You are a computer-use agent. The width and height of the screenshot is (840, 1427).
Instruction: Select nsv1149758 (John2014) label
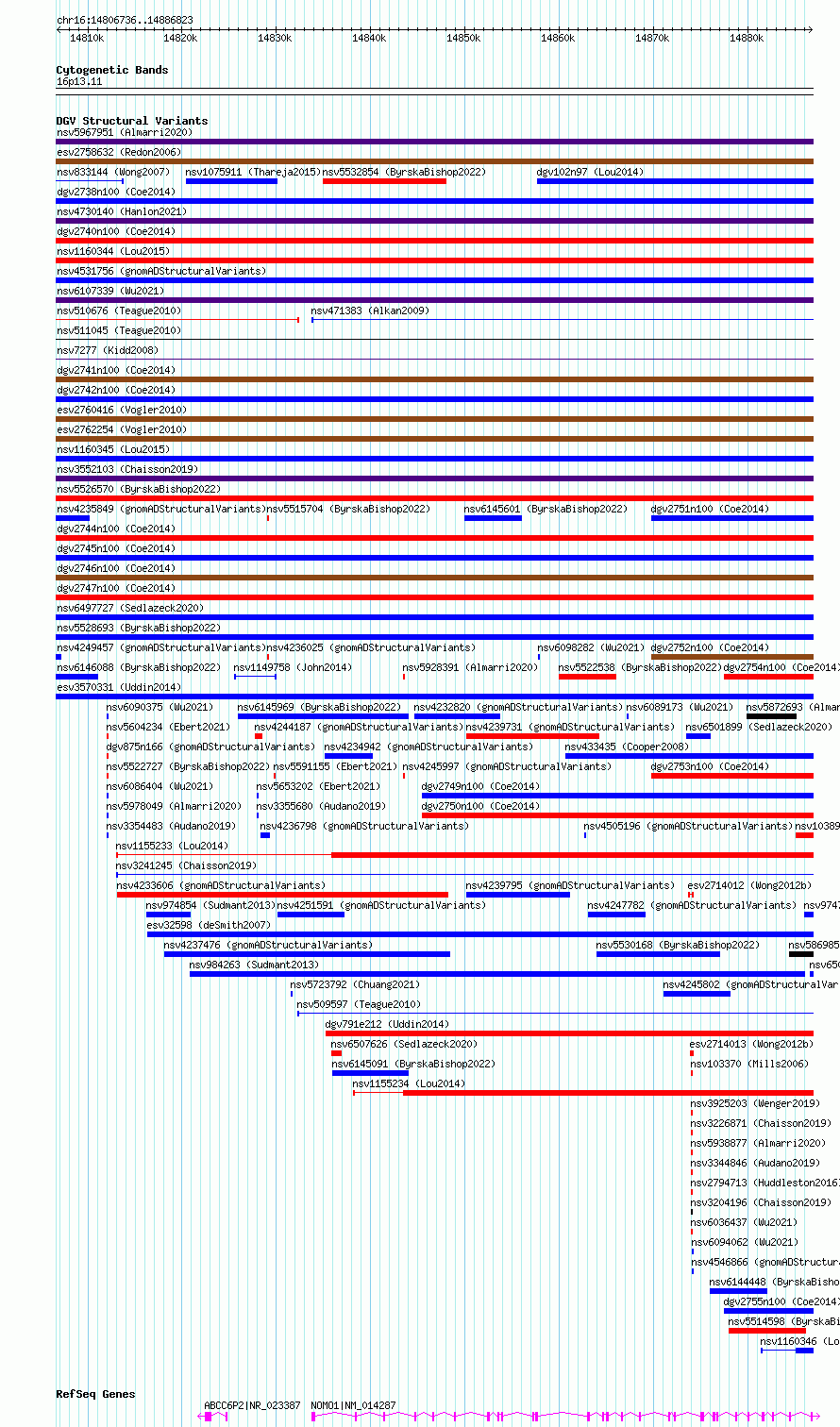click(x=293, y=668)
